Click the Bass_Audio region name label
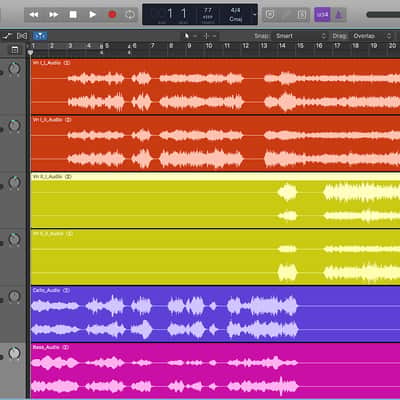Screen dimensions: 400x400 click(x=46, y=347)
